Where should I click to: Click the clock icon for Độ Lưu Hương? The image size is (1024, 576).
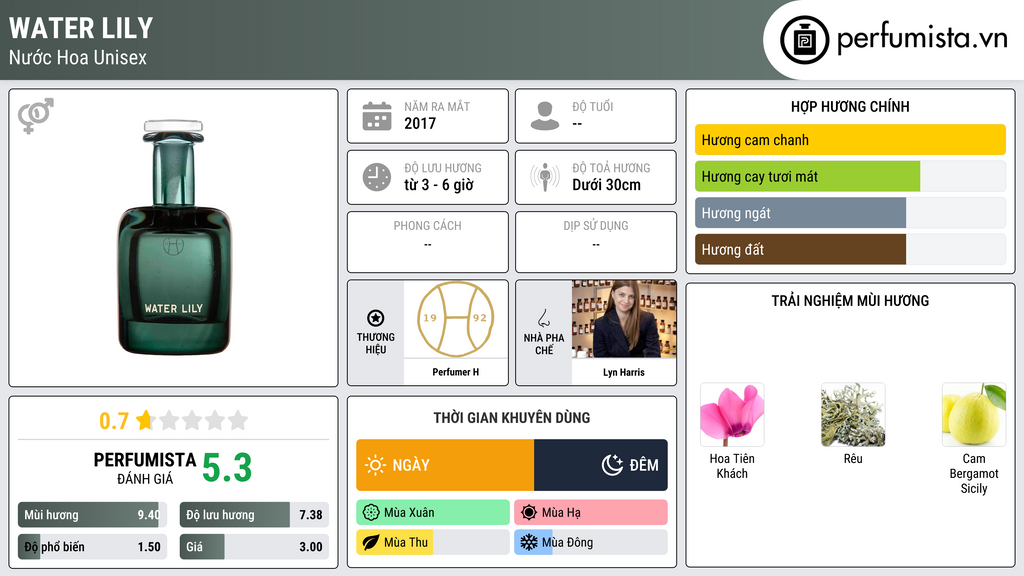point(377,177)
